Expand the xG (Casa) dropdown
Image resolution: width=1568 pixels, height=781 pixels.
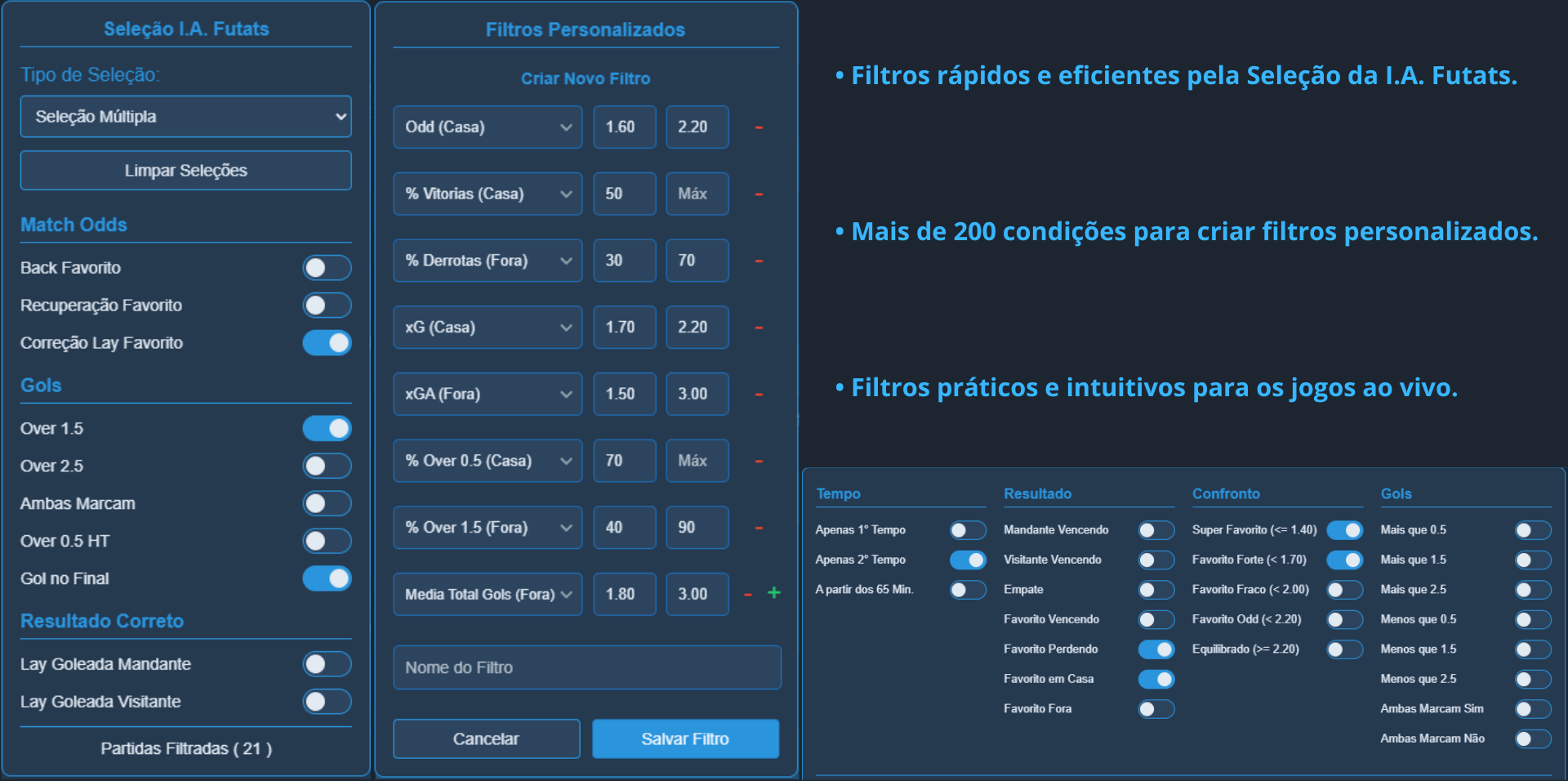click(488, 328)
